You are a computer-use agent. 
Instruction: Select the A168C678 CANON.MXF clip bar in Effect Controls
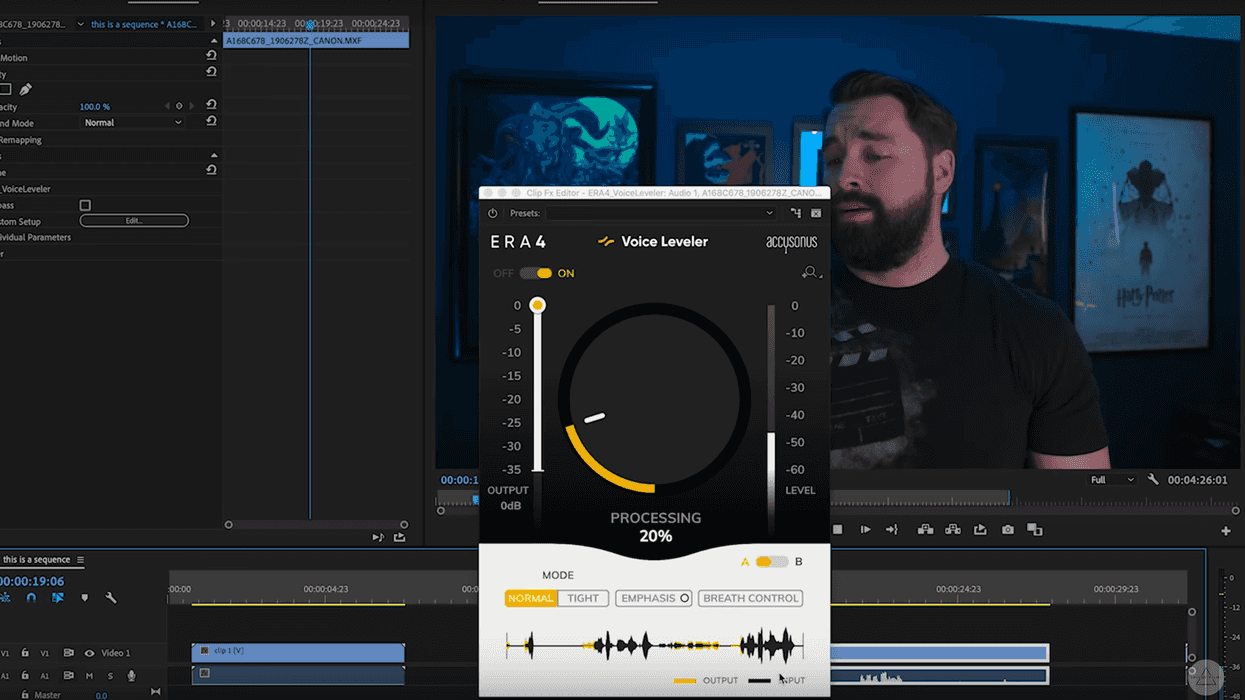316,41
